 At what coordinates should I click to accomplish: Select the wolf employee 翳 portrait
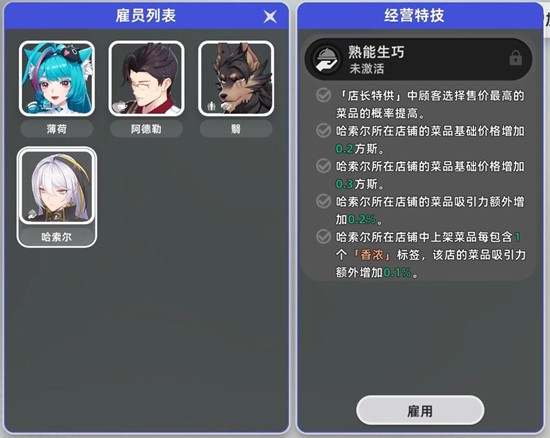point(236,78)
